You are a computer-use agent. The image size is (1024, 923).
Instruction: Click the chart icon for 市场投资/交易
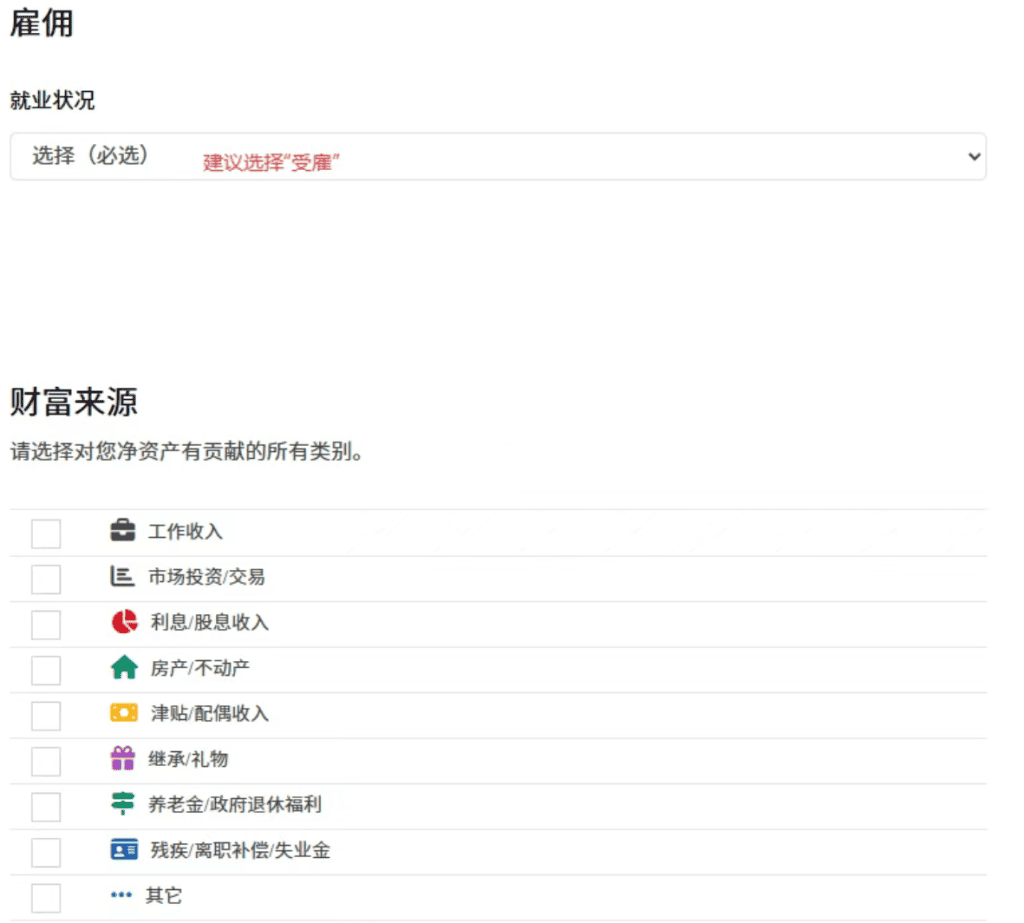pyautogui.click(x=122, y=576)
